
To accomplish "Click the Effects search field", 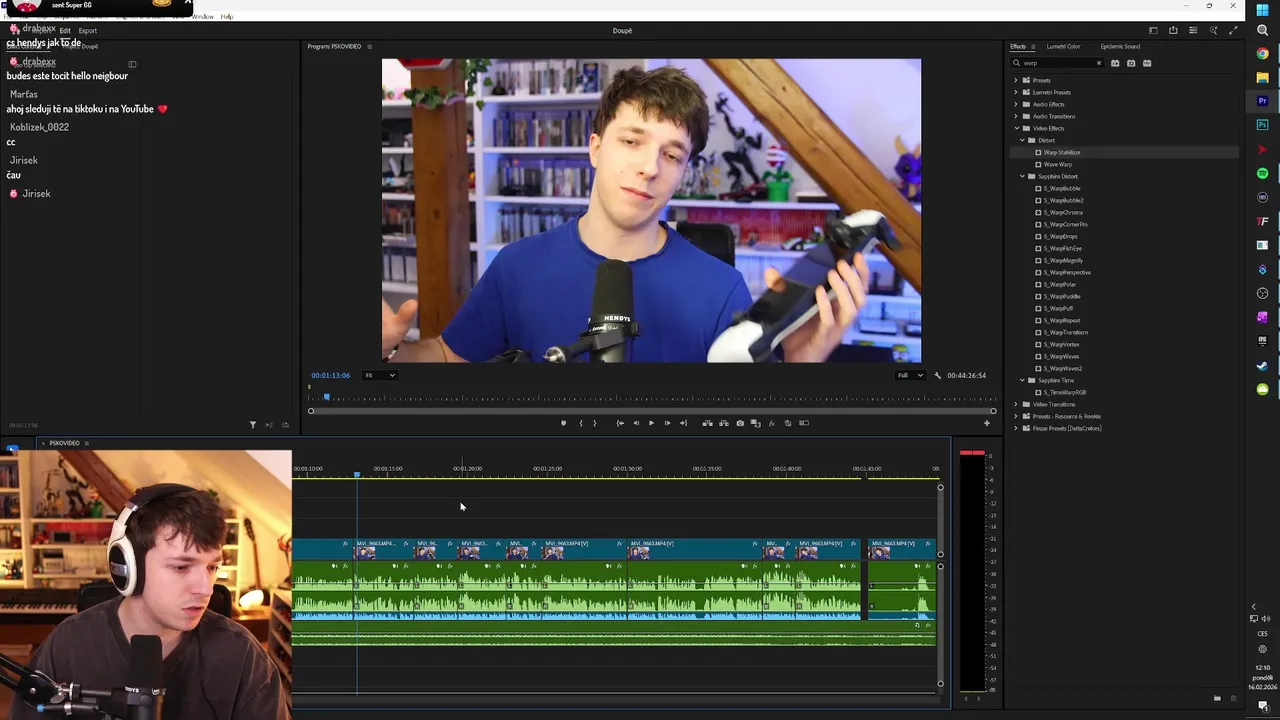I will 1056,63.
